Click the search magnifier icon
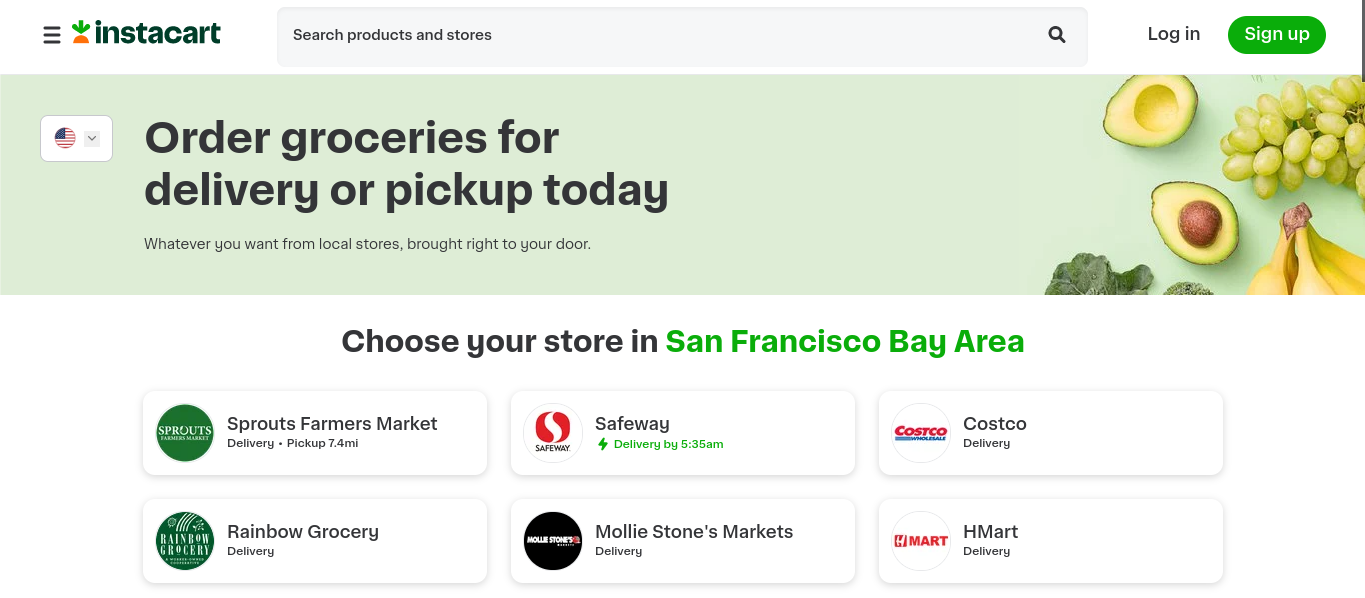This screenshot has height=598, width=1365. pyautogui.click(x=1057, y=35)
